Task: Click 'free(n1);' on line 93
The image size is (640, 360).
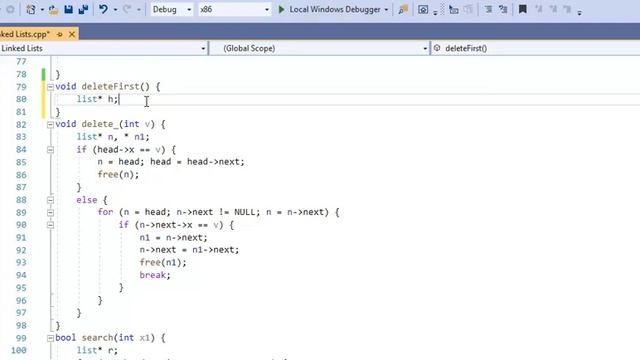Action: (x=162, y=262)
